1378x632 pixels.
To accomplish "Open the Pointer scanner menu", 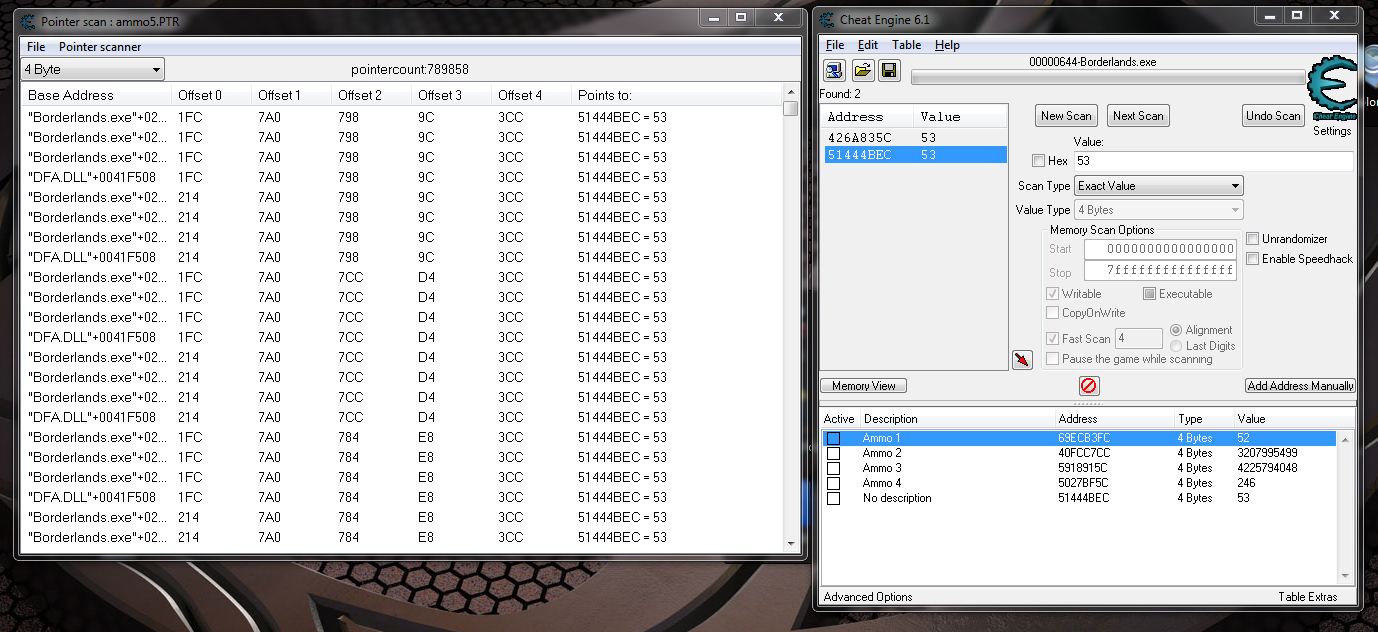I will pyautogui.click(x=100, y=47).
